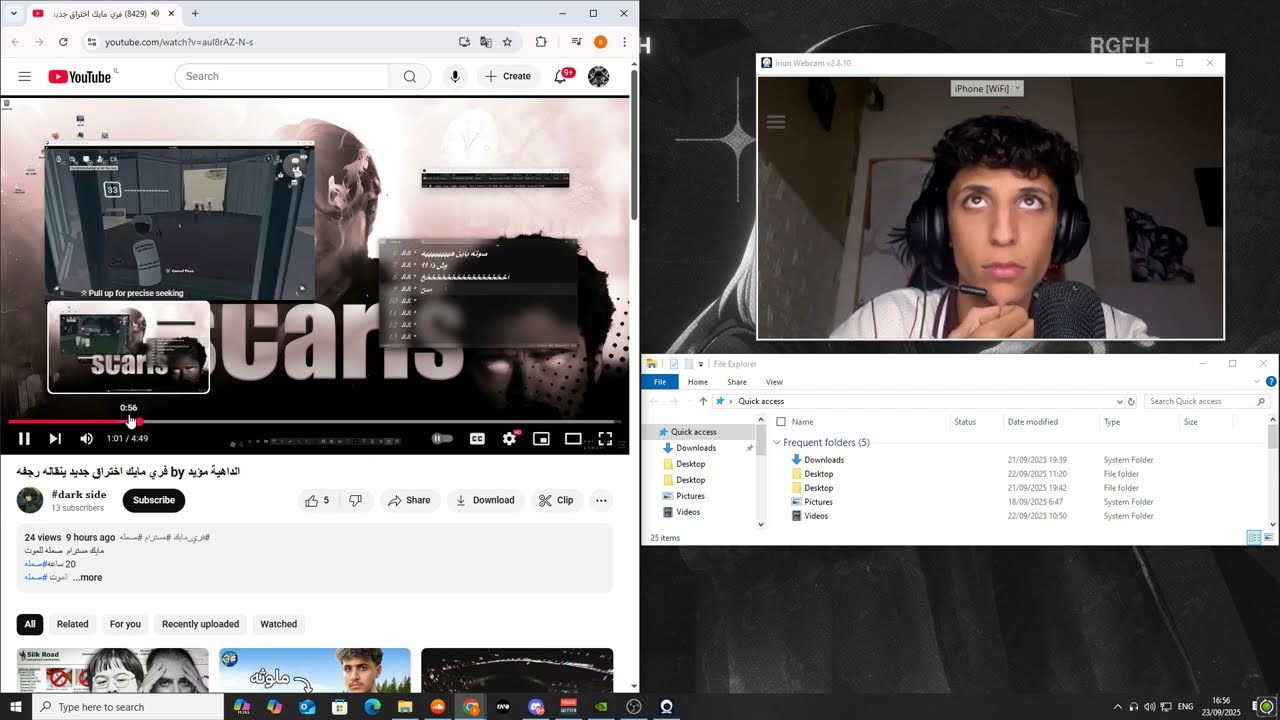Open the File tab in File Explorer
Image resolution: width=1280 pixels, height=720 pixels.
point(660,382)
